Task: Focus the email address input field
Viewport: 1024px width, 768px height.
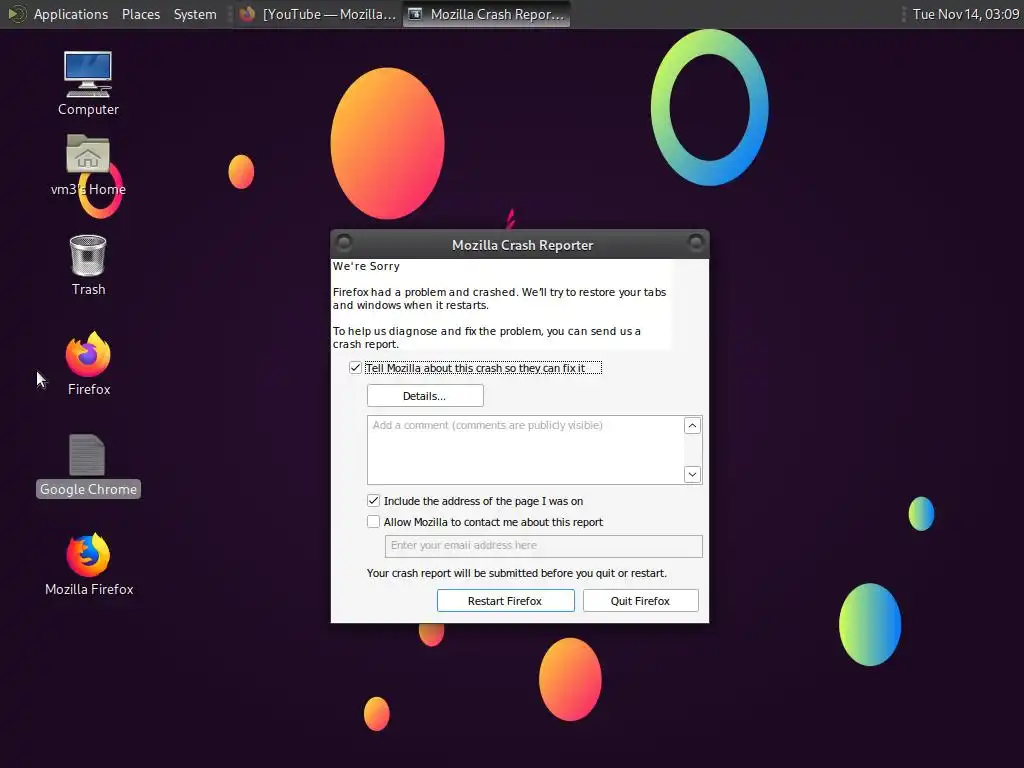Action: (x=544, y=546)
